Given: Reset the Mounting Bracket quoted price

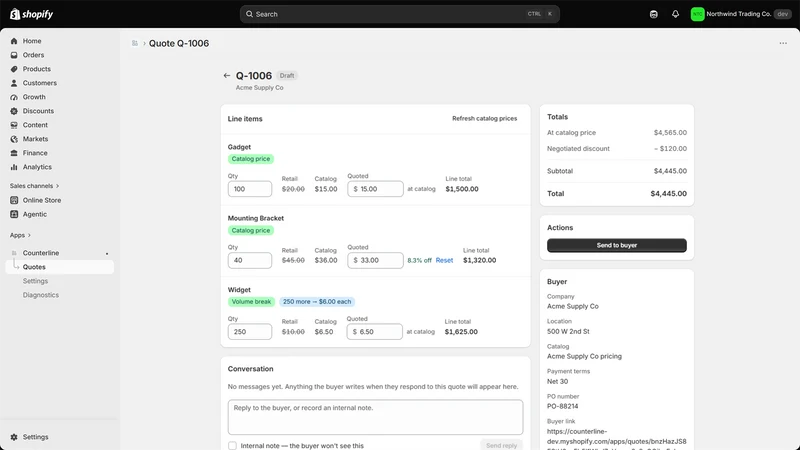Looking at the screenshot, I should coord(444,260).
